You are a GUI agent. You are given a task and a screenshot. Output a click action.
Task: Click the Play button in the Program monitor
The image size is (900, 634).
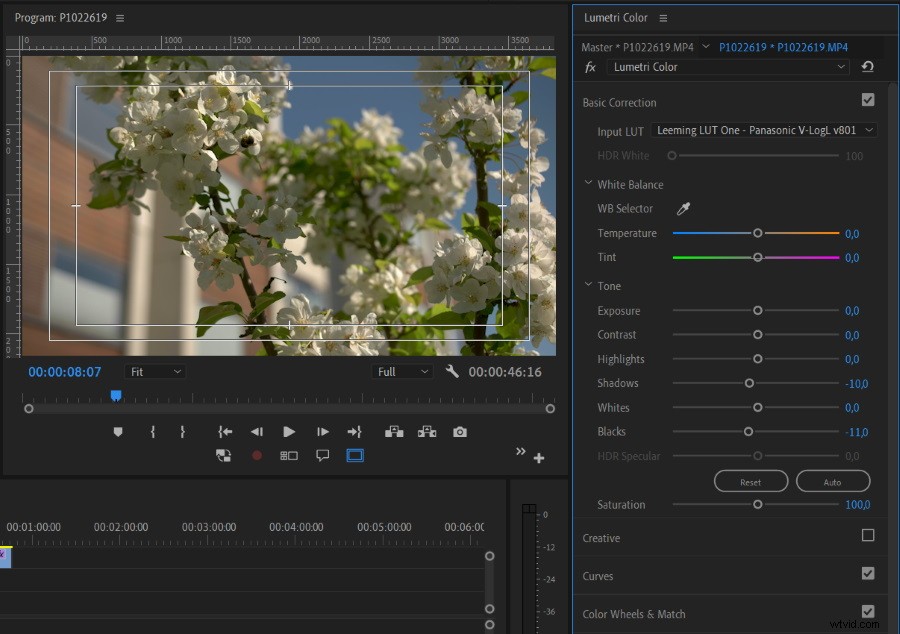pos(289,431)
